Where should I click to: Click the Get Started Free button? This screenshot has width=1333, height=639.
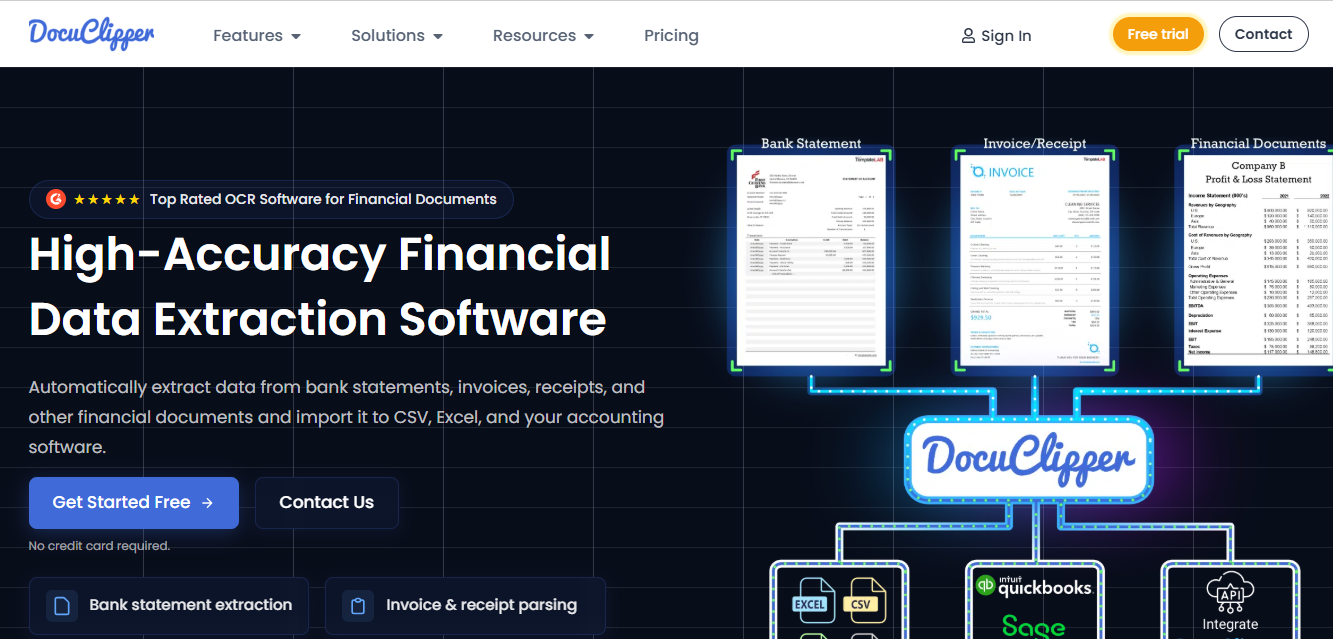coord(134,503)
